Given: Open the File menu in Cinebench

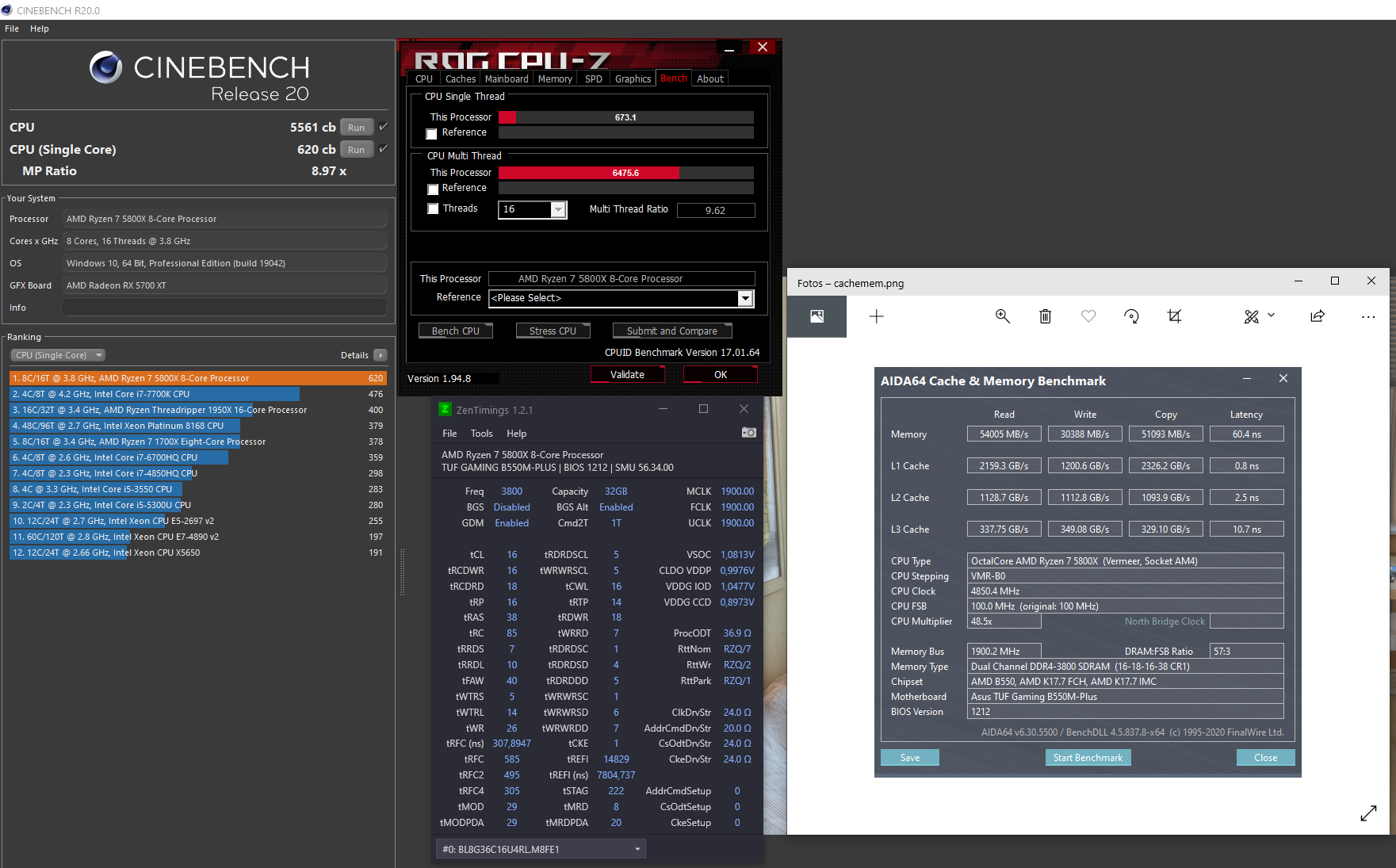Looking at the screenshot, I should coord(12,29).
